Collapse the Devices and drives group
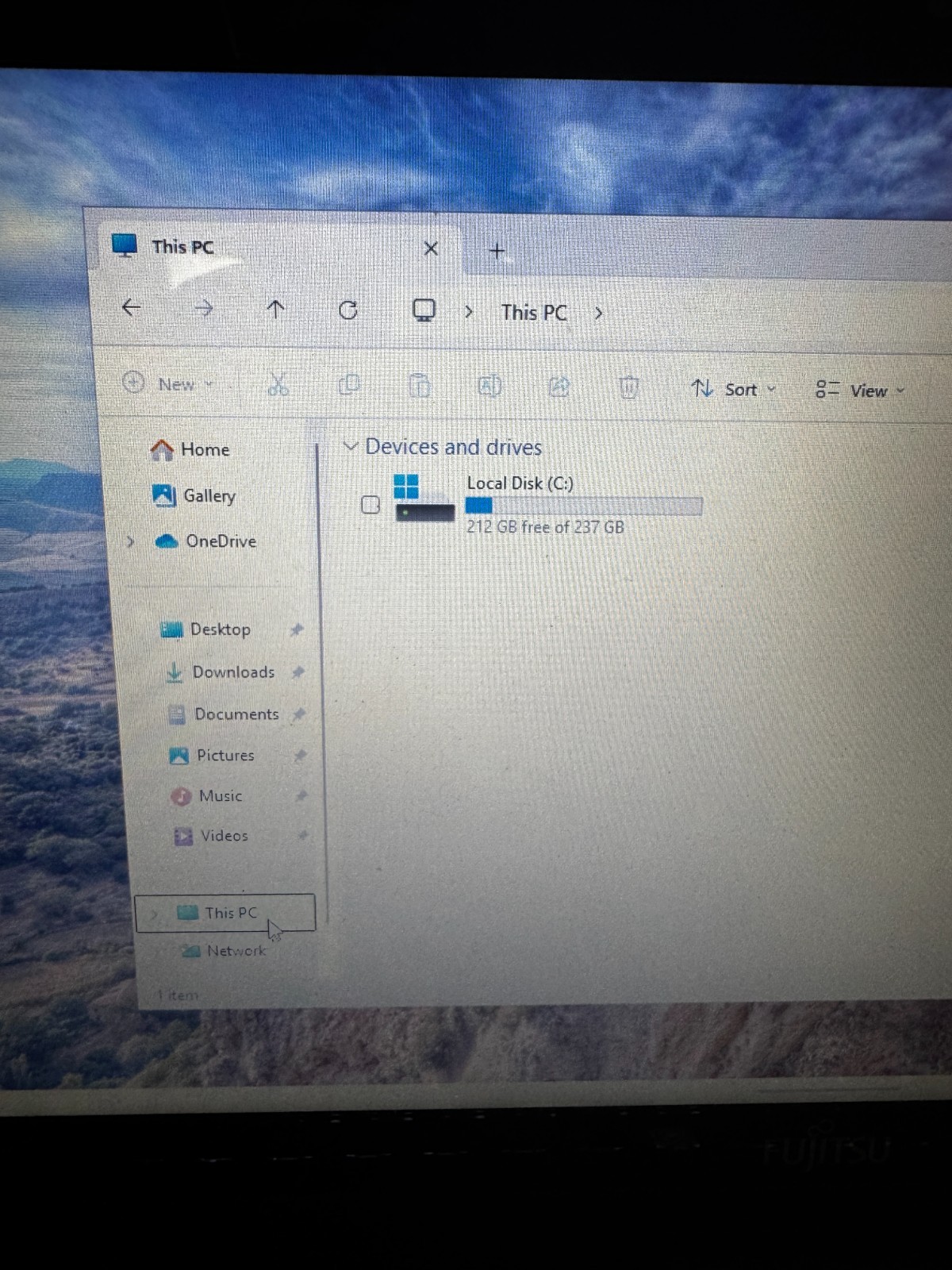Screen dimensions: 952x1270 point(350,447)
